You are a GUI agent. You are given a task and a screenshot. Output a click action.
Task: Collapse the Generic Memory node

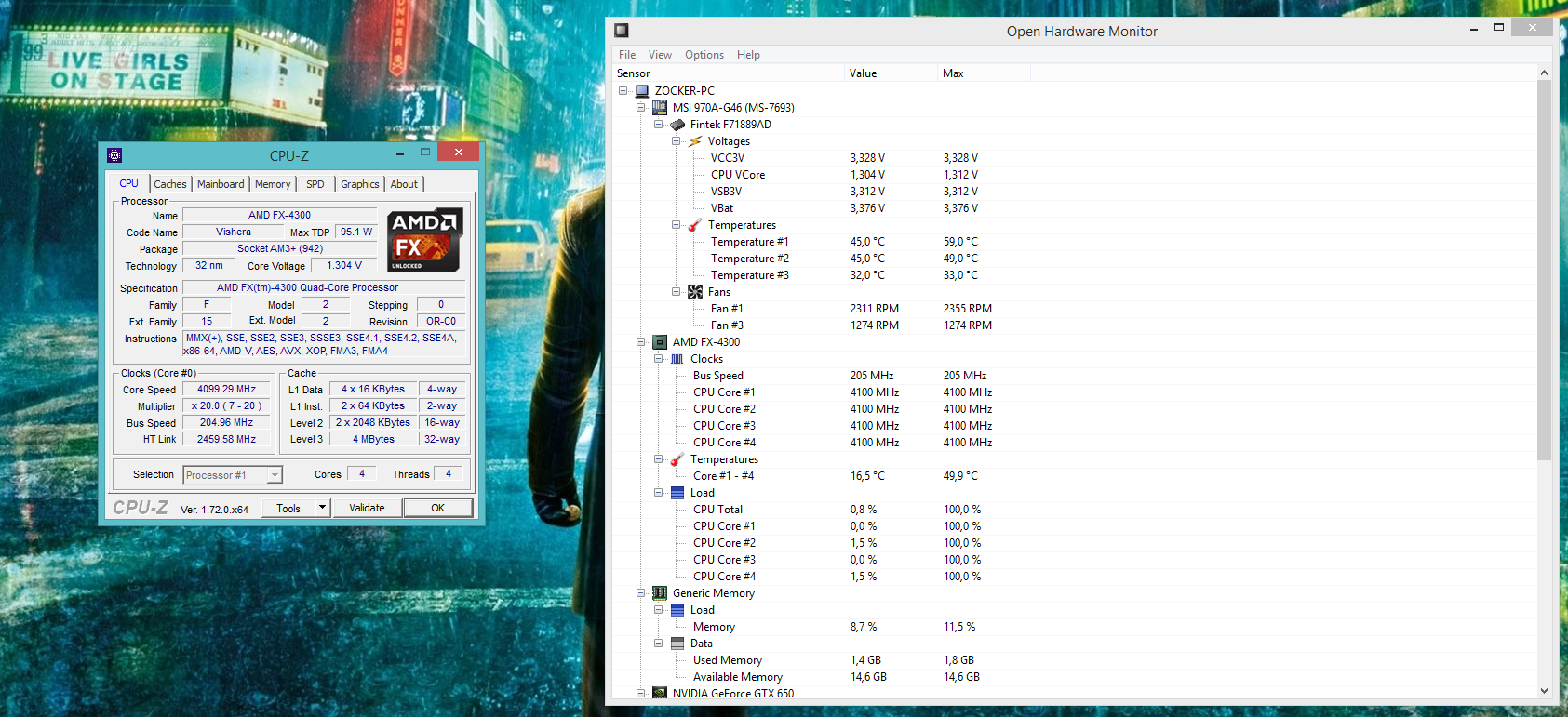point(640,593)
